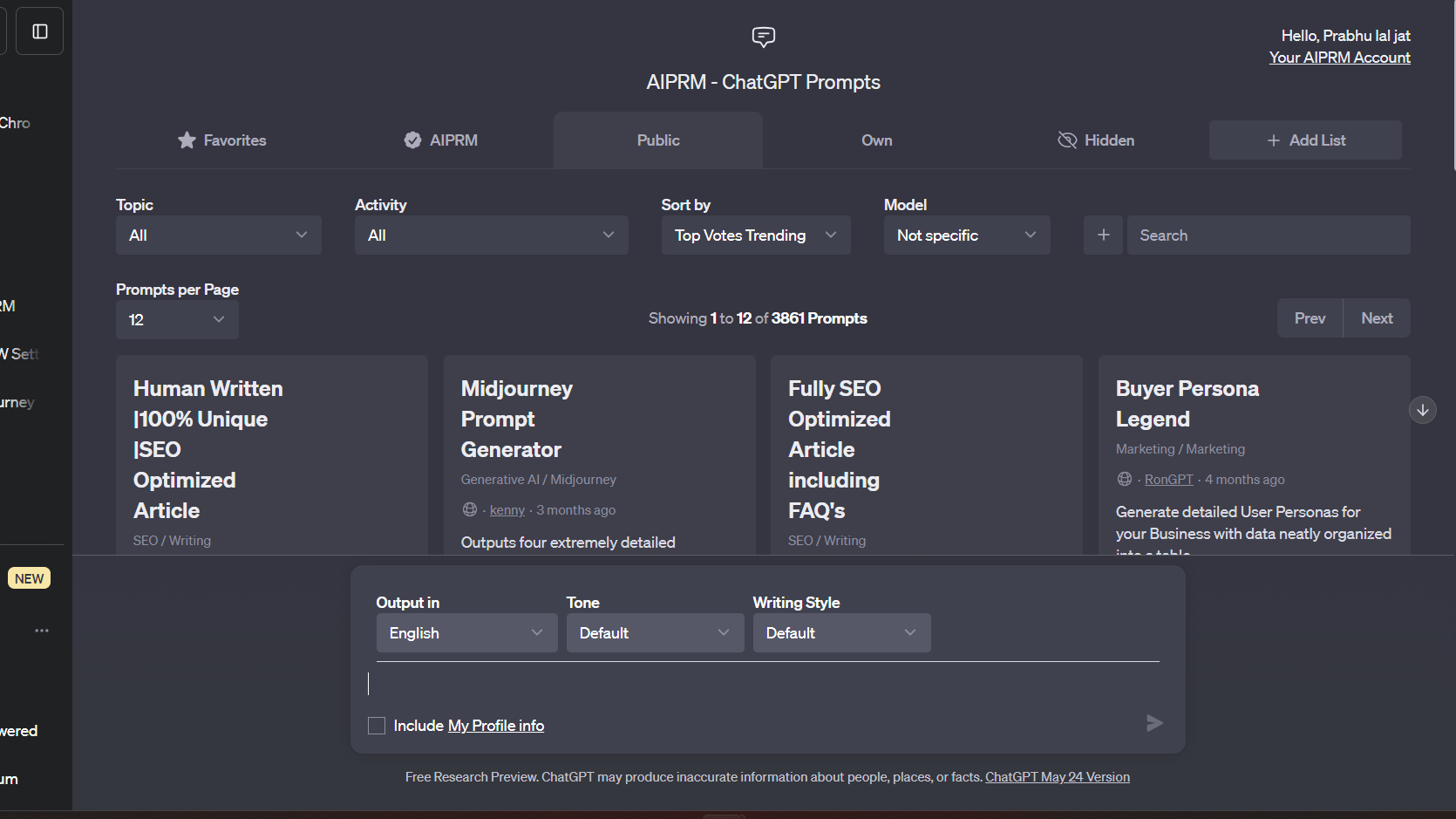Click the Generative AI / Midjourney category text
The width and height of the screenshot is (1456, 819).
(x=539, y=480)
